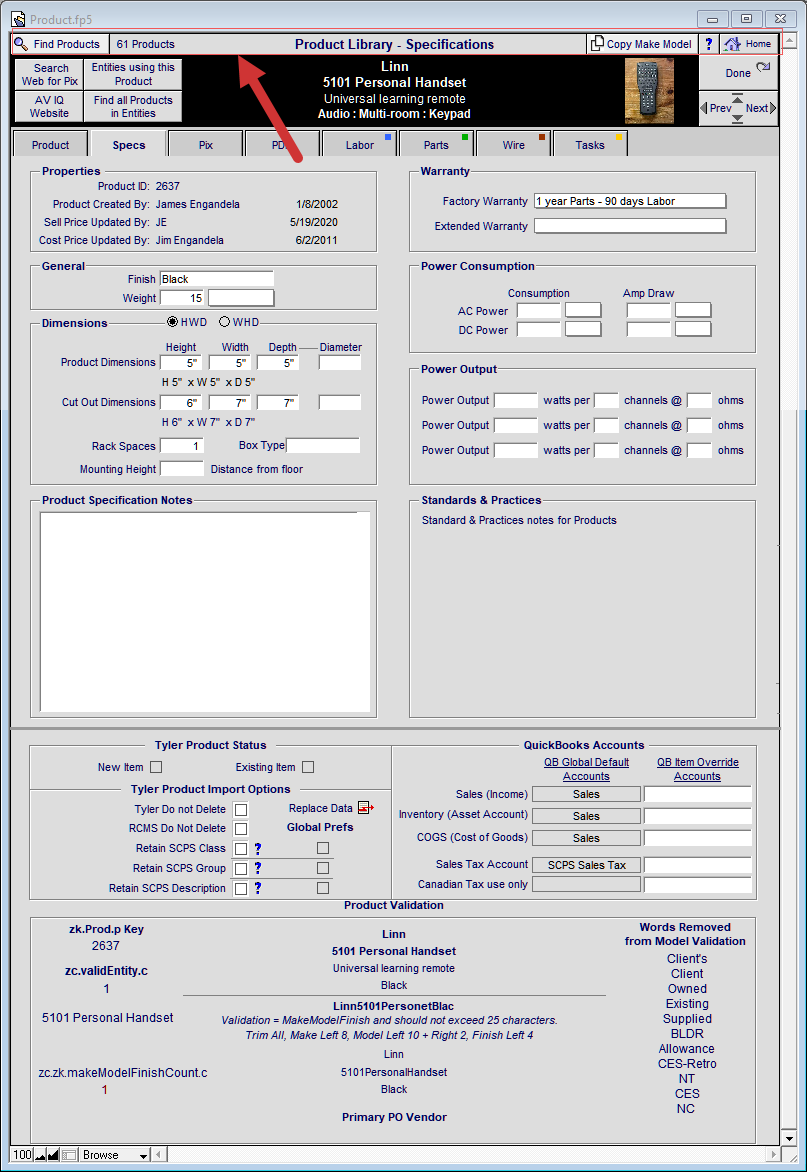
Task: Click the Factory Warranty input field
Action: 630,201
